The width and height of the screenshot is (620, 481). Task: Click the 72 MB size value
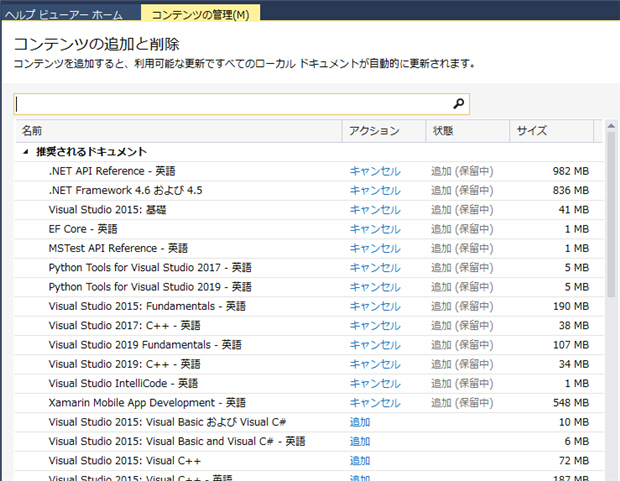point(574,461)
